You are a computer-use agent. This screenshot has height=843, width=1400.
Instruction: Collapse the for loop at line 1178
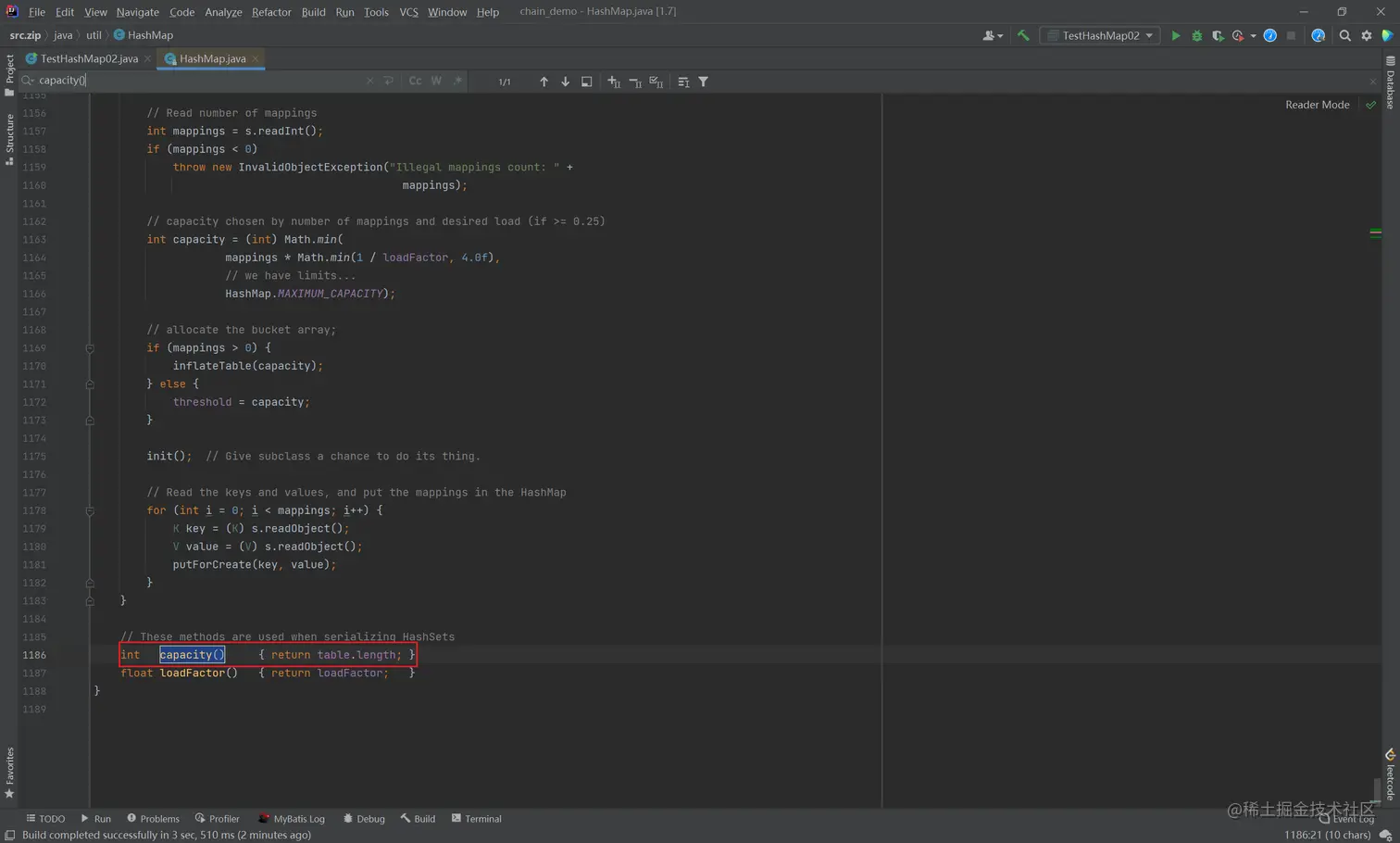click(x=90, y=510)
